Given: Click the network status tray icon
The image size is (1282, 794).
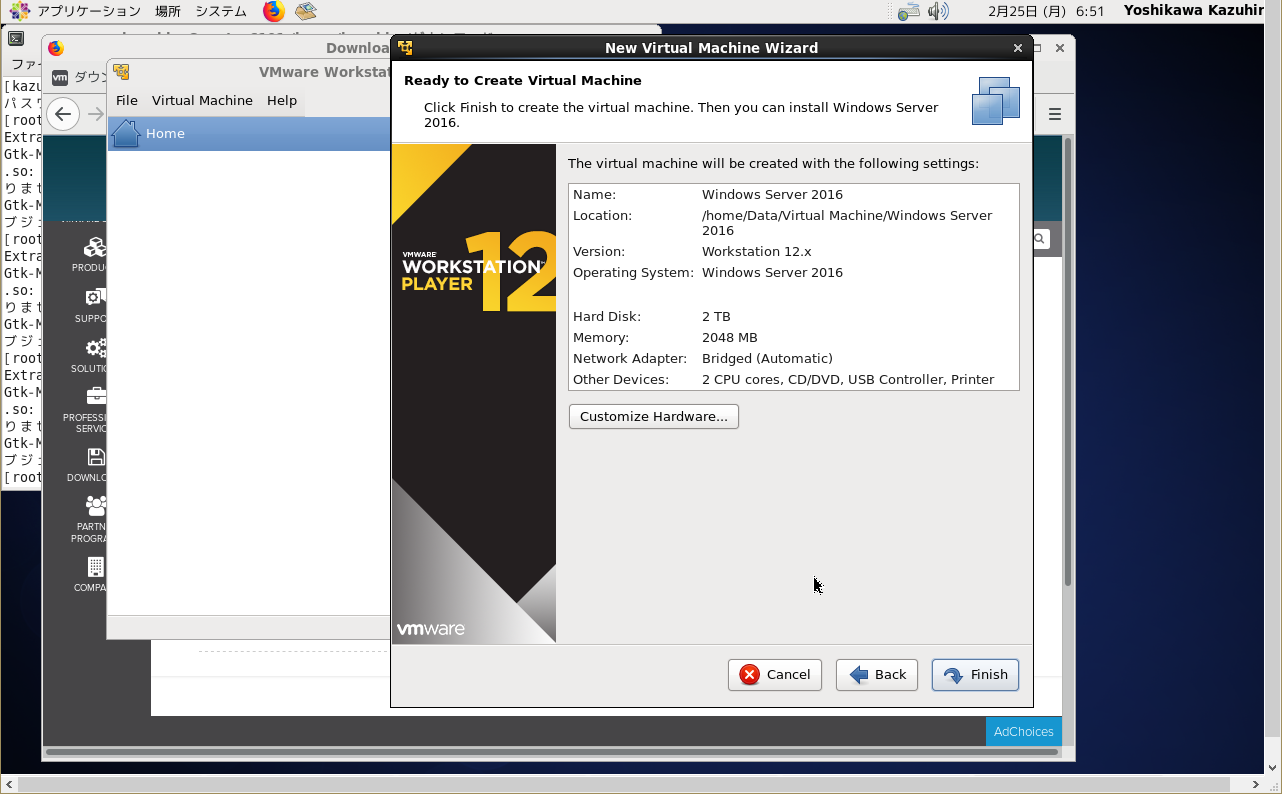Looking at the screenshot, I should 908,11.
